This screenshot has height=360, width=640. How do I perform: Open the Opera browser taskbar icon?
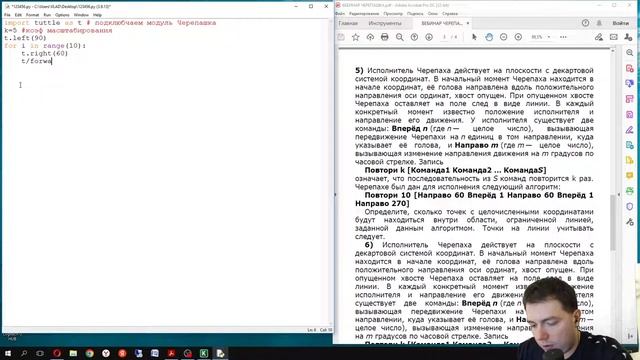tap(57, 353)
